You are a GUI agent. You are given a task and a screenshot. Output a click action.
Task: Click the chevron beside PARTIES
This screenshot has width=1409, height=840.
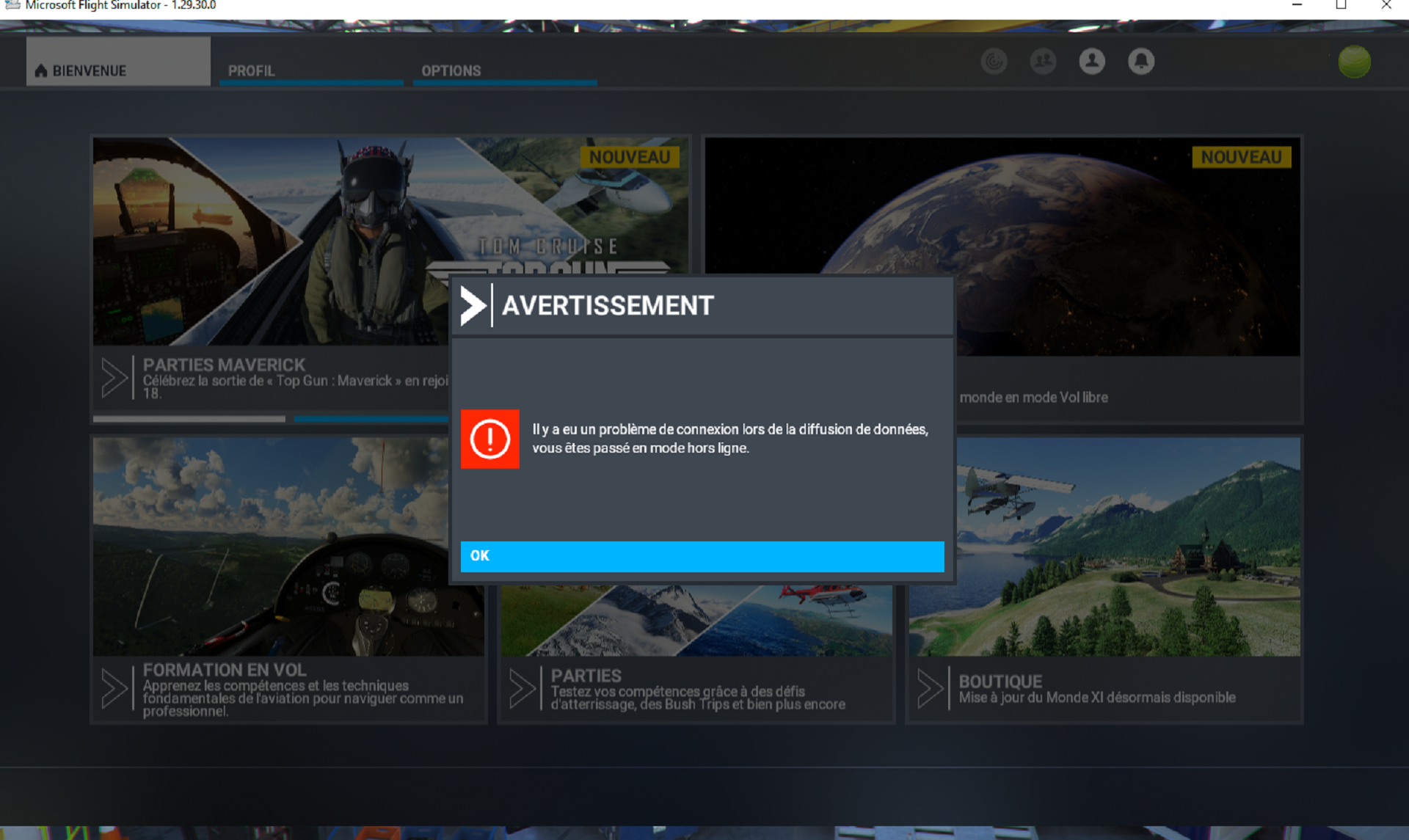click(522, 688)
